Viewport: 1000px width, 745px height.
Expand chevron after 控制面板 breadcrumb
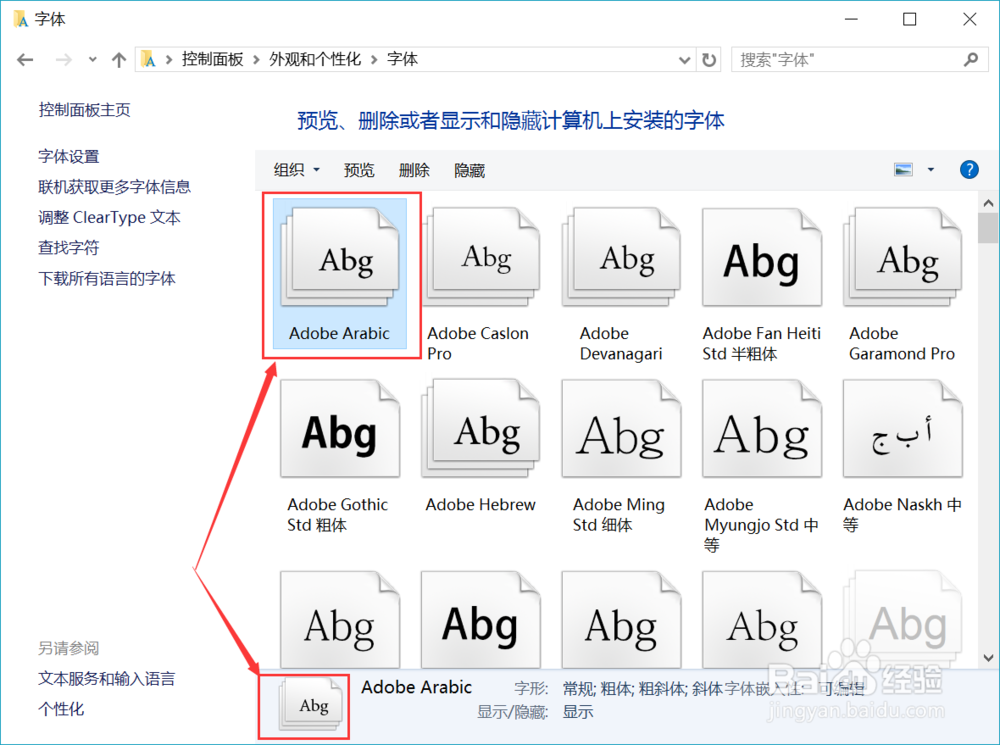point(256,60)
